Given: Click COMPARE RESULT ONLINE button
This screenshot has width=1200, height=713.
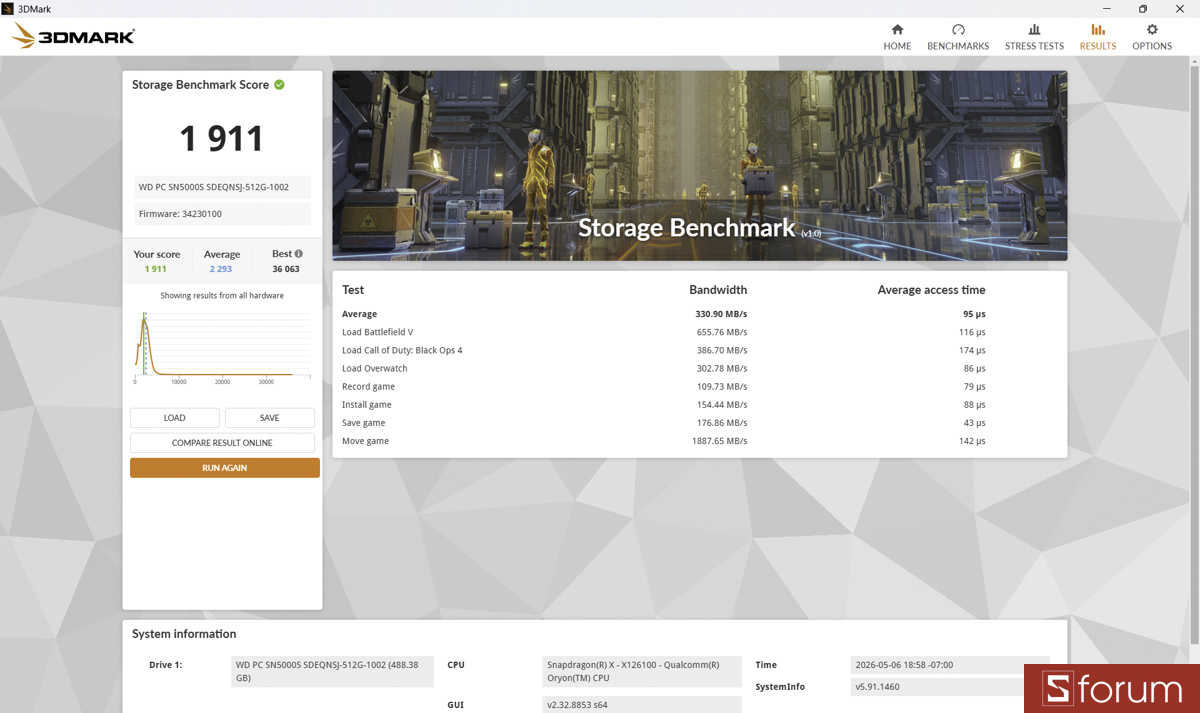Looking at the screenshot, I should [x=222, y=443].
